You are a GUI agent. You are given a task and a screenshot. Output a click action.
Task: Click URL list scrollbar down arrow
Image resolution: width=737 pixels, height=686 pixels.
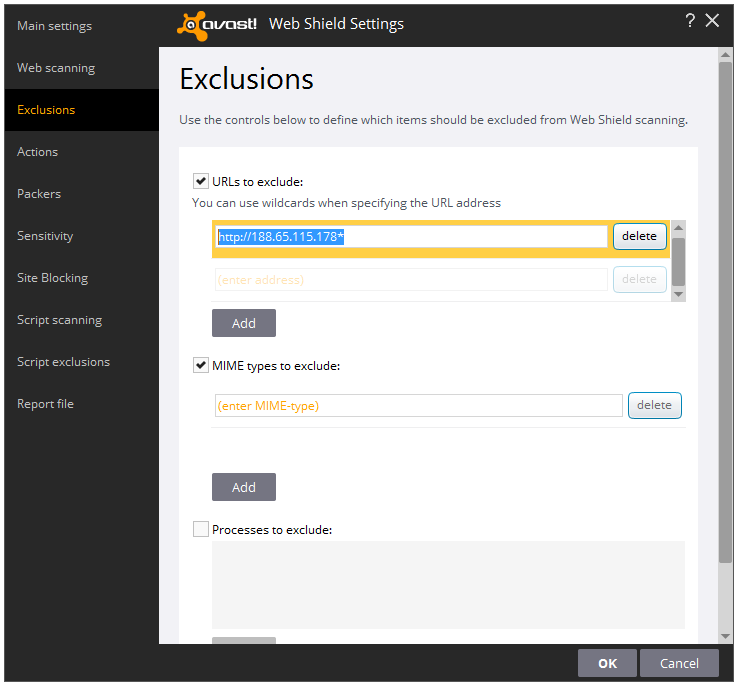click(x=678, y=294)
